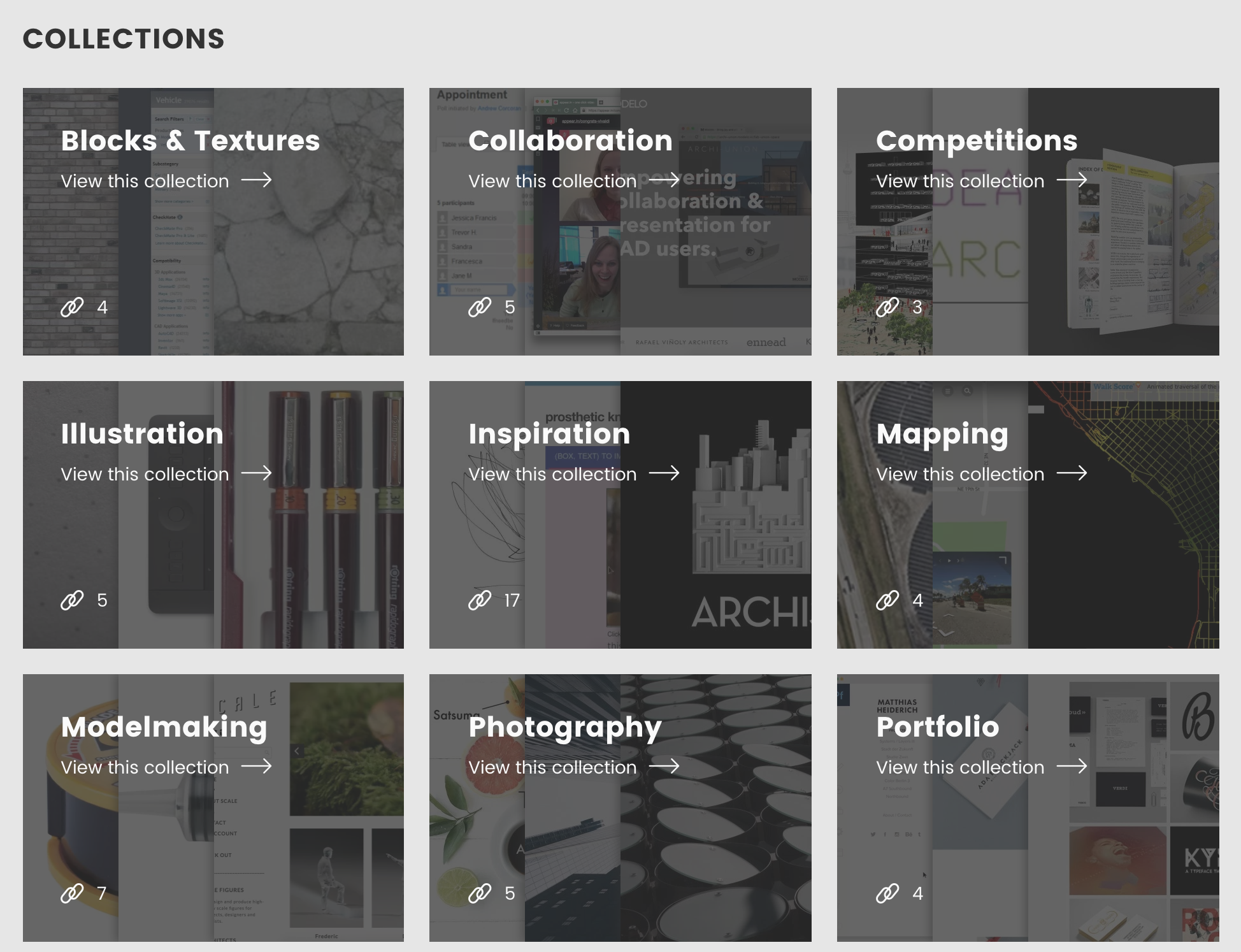Screen dimensions: 1241x952
Task: Click the link count icon on Blocks & Textures
Action: [71, 307]
